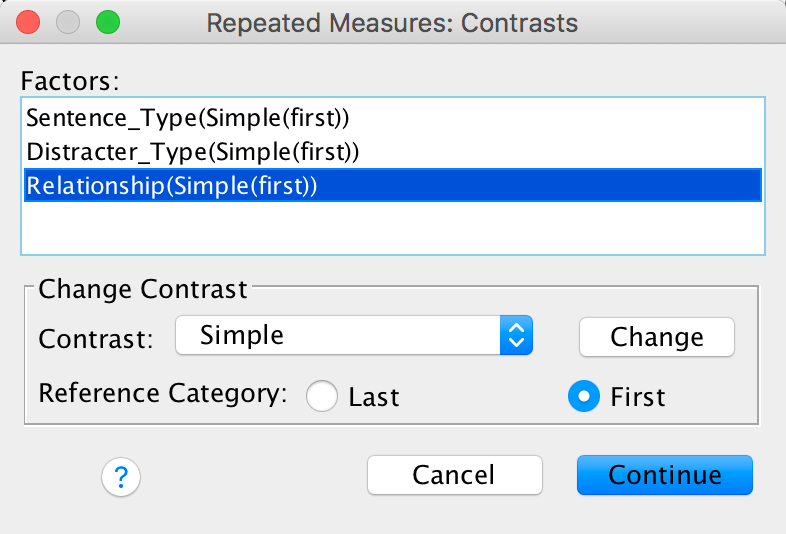Click empty space in the Factors list

coord(392,228)
